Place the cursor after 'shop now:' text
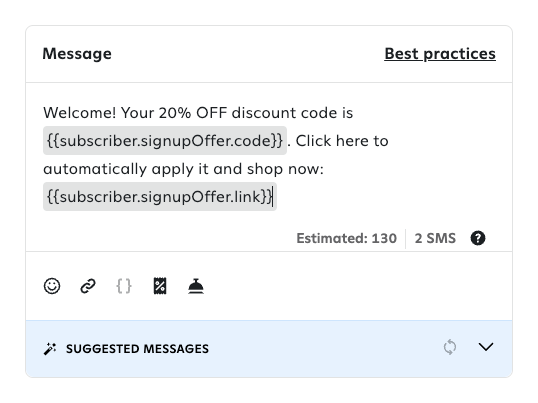 325,169
